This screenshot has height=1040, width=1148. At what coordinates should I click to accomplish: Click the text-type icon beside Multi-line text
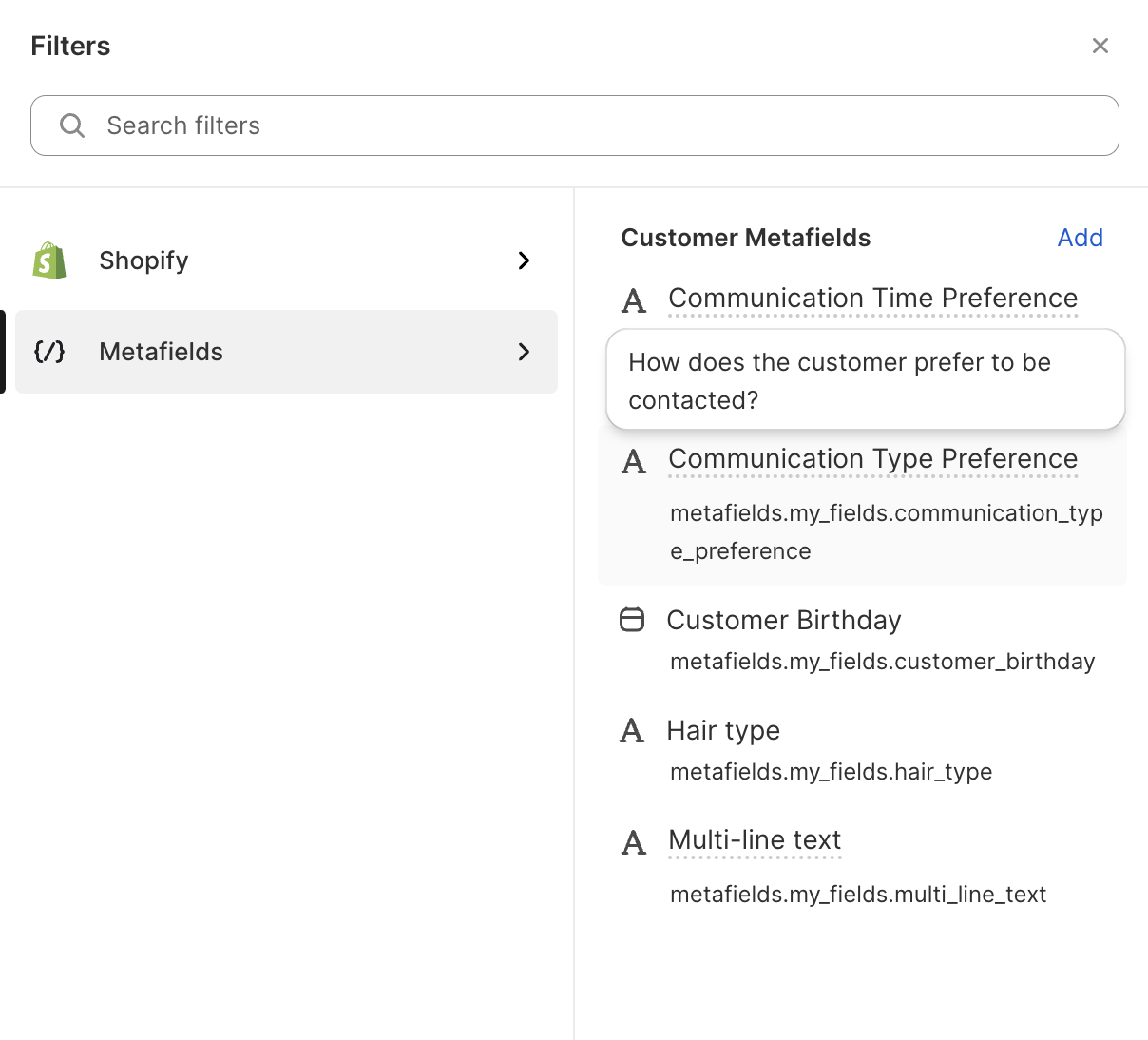pyautogui.click(x=634, y=842)
